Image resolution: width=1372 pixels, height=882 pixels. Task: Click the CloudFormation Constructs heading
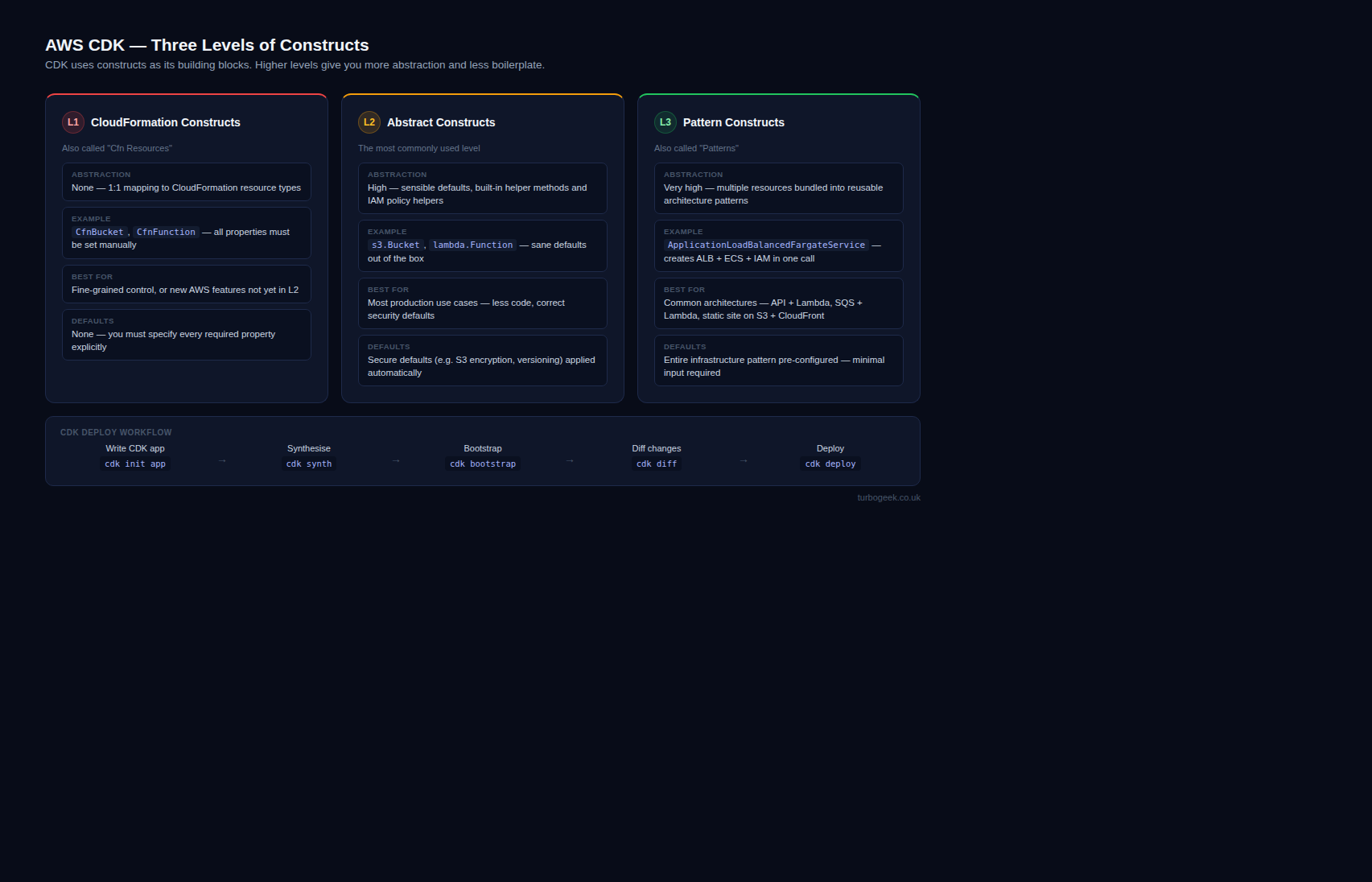pyautogui.click(x=166, y=122)
